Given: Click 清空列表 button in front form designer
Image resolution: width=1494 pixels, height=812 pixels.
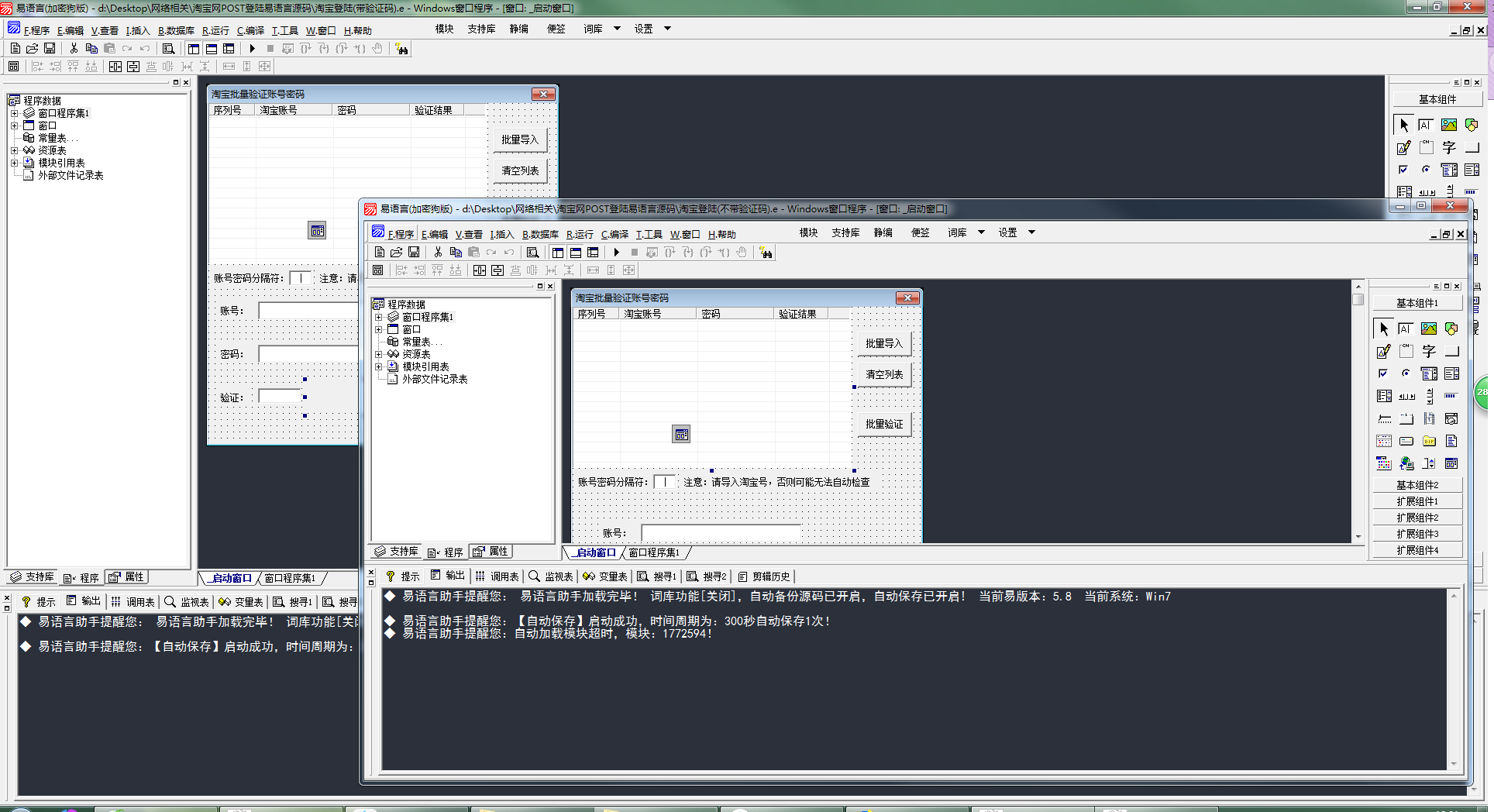Looking at the screenshot, I should [884, 374].
